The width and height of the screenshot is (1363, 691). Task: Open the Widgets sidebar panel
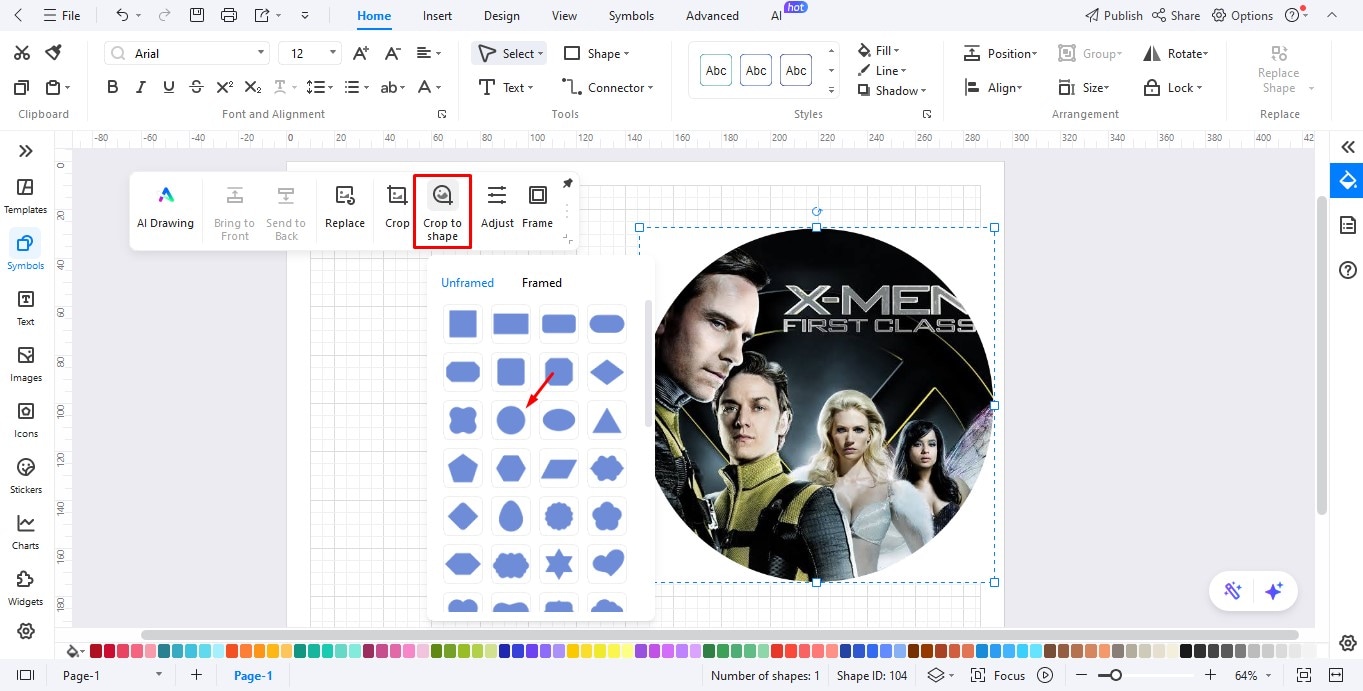pos(26,588)
